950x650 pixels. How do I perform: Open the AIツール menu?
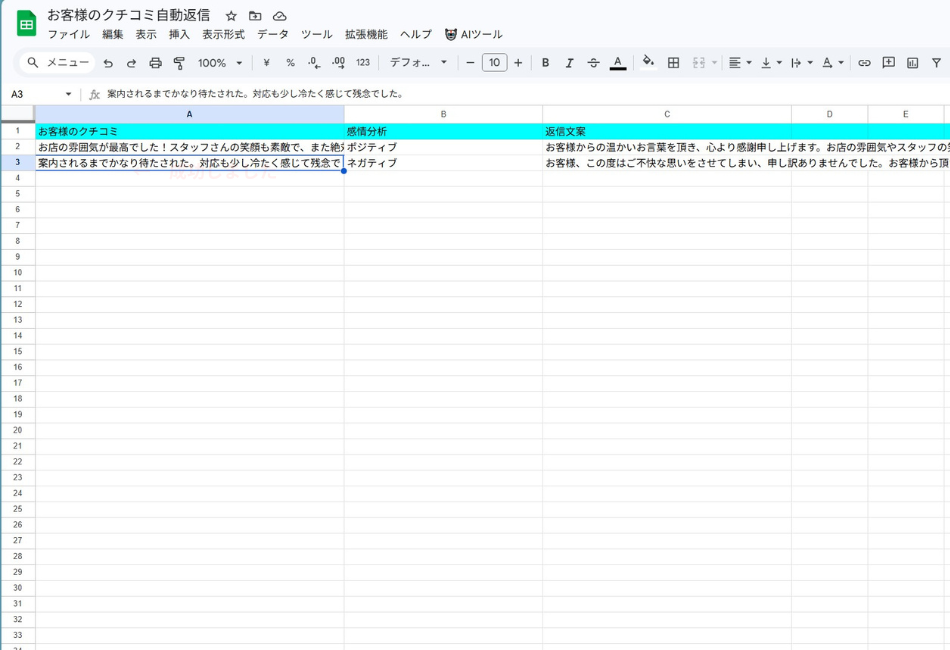(474, 34)
